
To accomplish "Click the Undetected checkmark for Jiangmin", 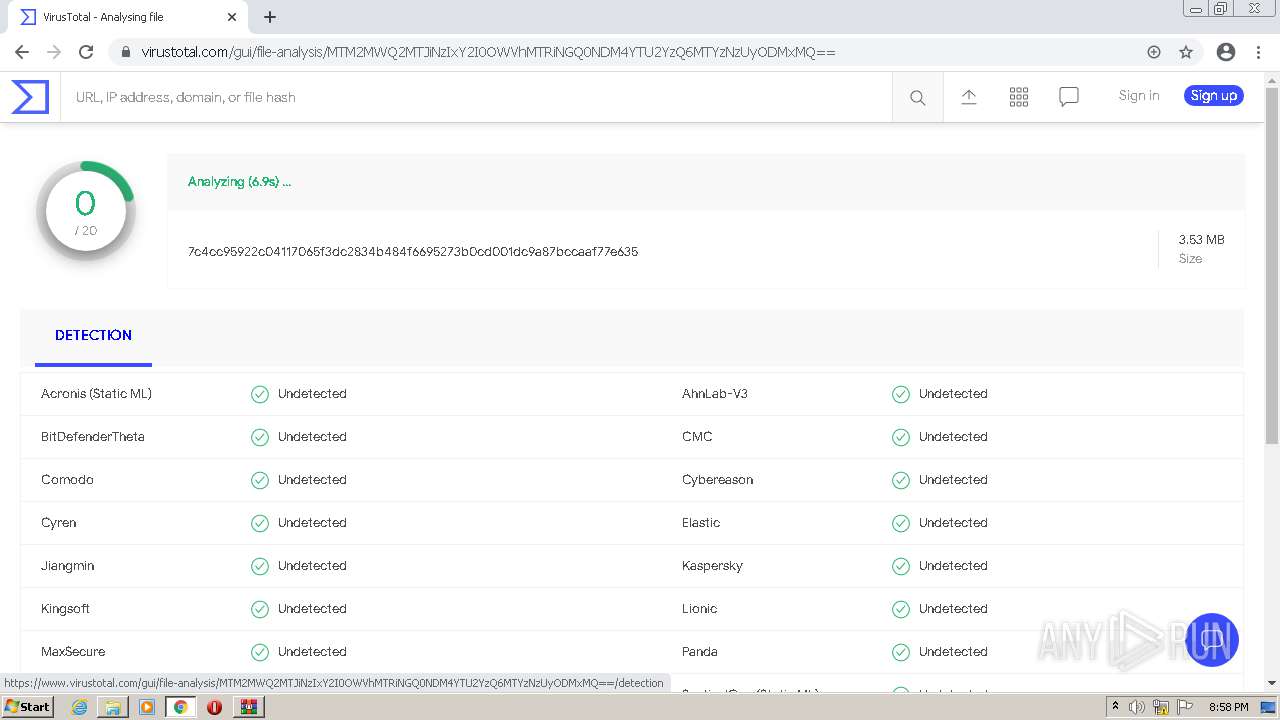I will (260, 566).
